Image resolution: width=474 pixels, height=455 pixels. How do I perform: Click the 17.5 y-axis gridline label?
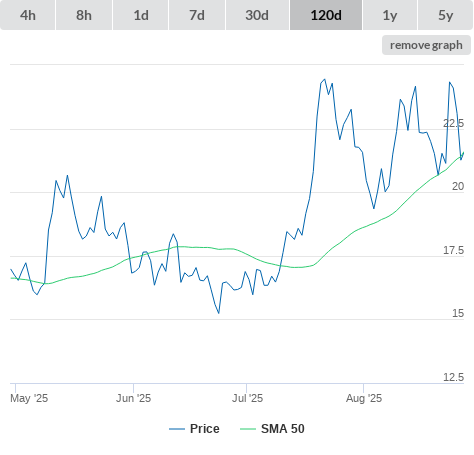pyautogui.click(x=453, y=250)
